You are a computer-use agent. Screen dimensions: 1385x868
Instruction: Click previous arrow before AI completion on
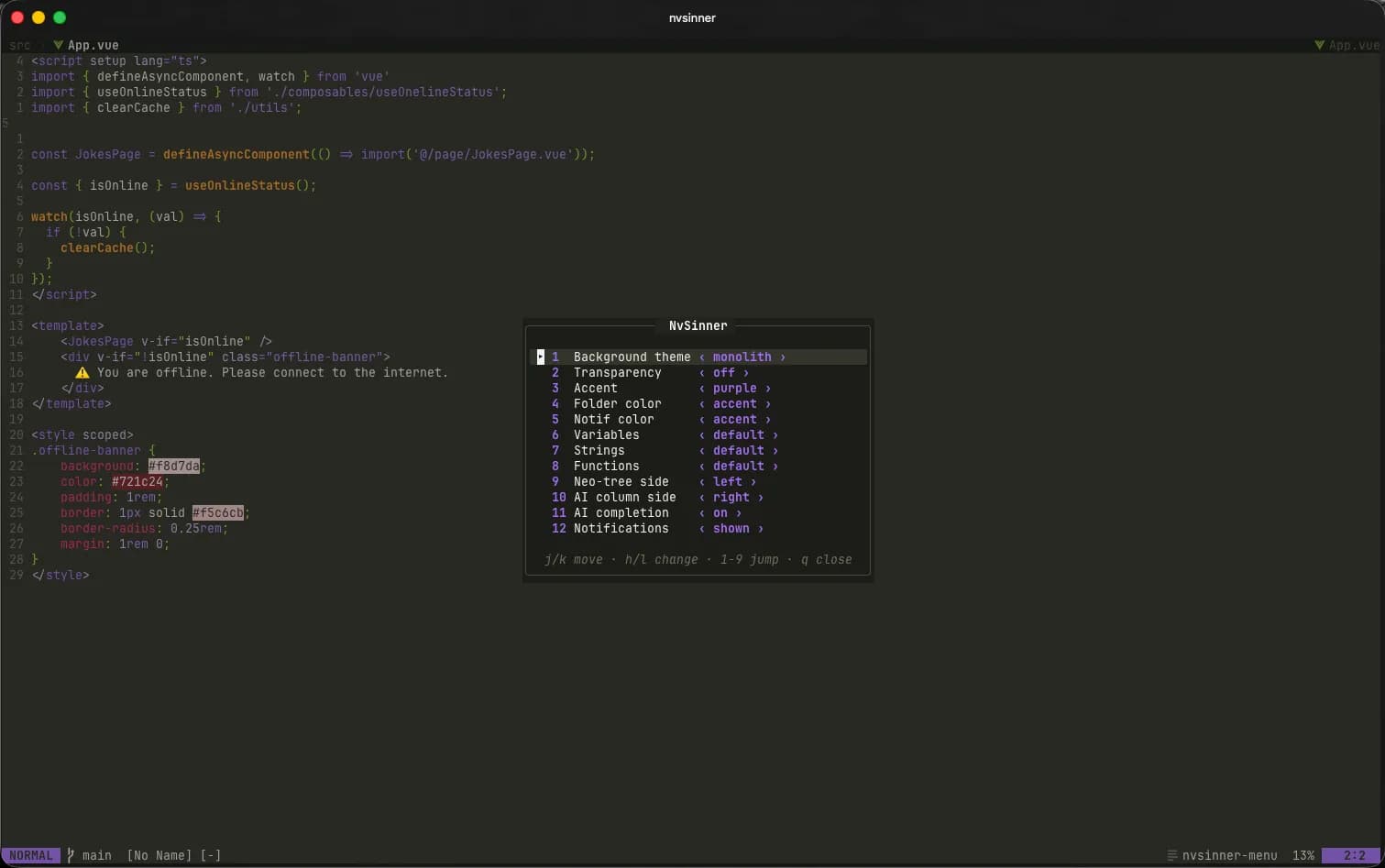pos(702,513)
